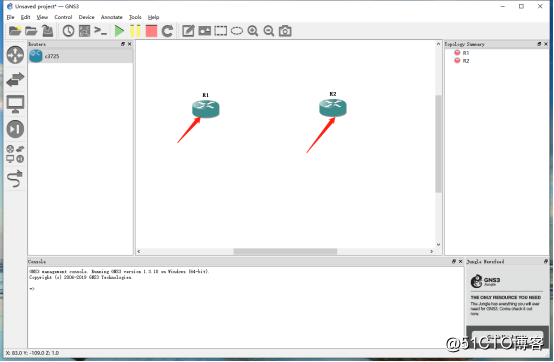Close the Routers panel
The width and height of the screenshot is (554, 362).
click(x=130, y=44)
